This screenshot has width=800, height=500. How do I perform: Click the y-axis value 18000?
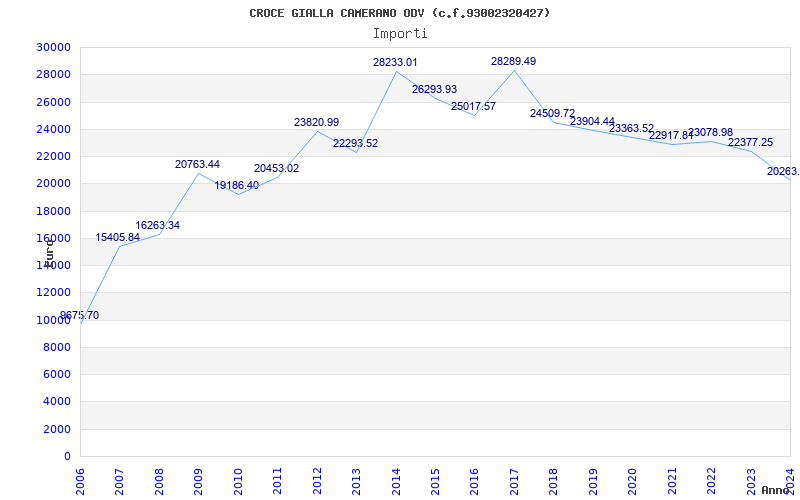(54, 211)
